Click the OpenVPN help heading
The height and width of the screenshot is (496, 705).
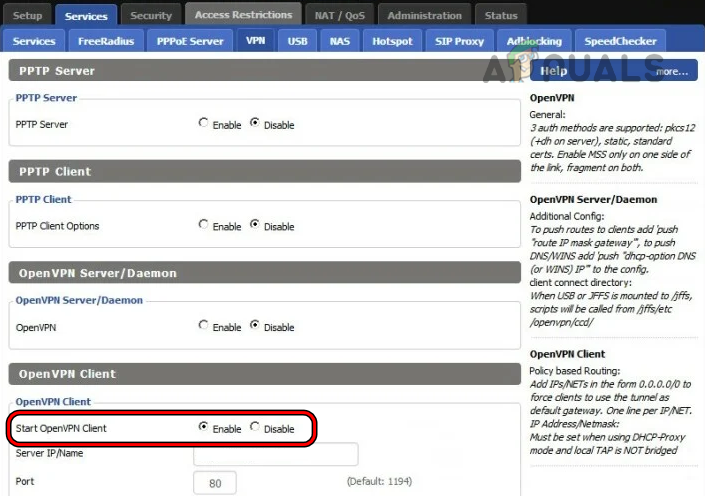[x=552, y=98]
